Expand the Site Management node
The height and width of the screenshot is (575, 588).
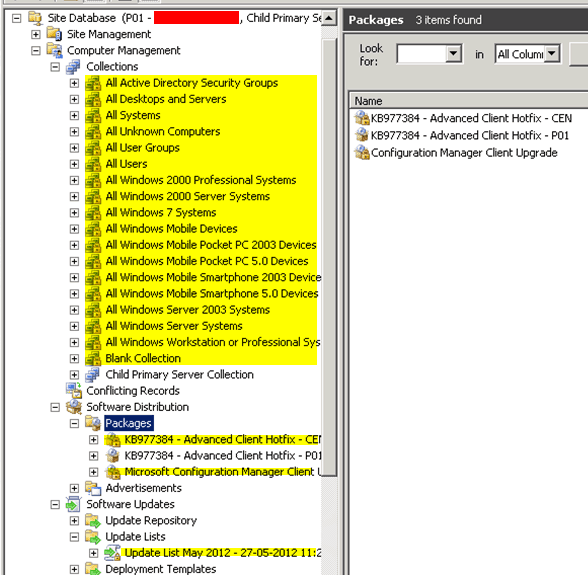point(36,34)
